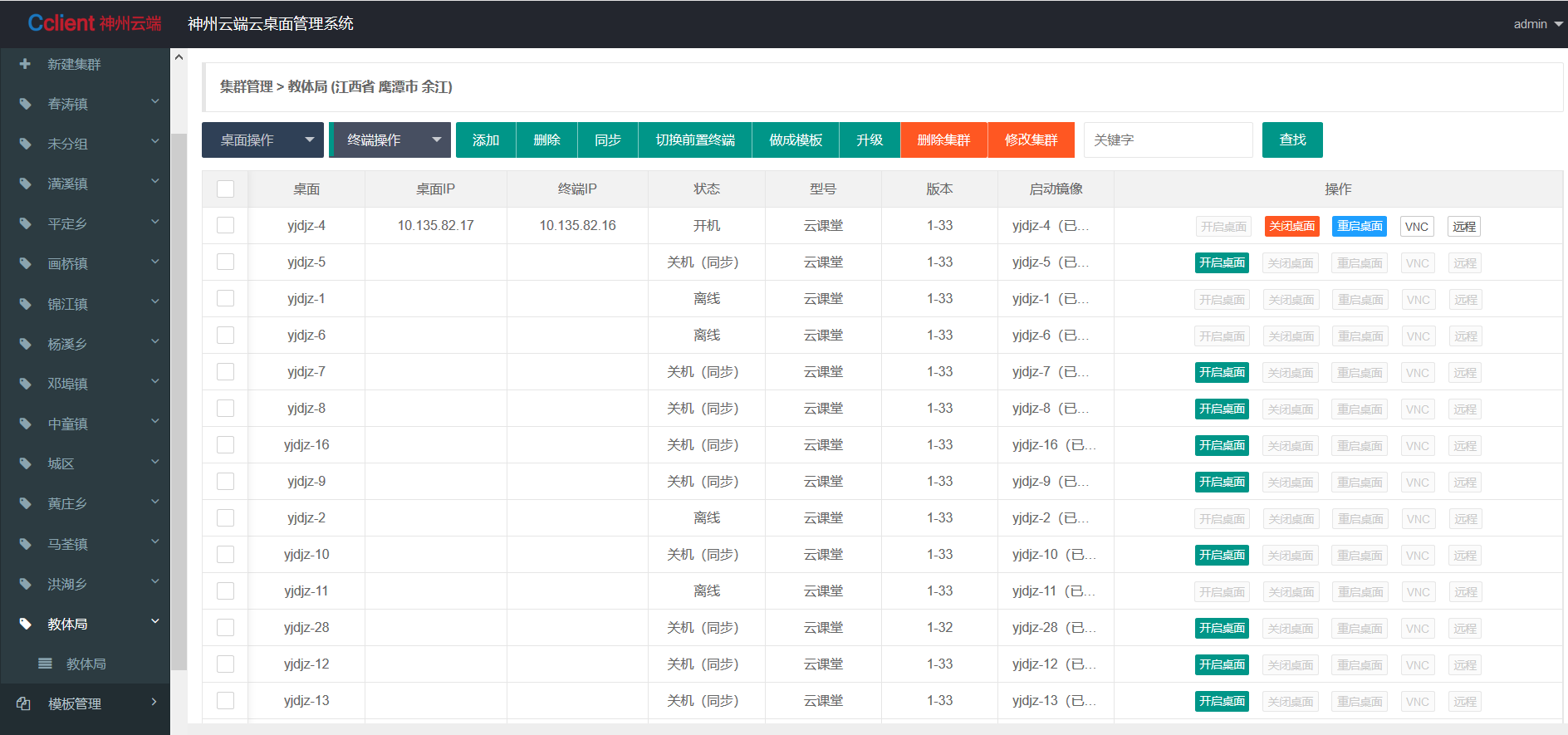Click the 模板管理 copy icon in sidebar

[23, 703]
